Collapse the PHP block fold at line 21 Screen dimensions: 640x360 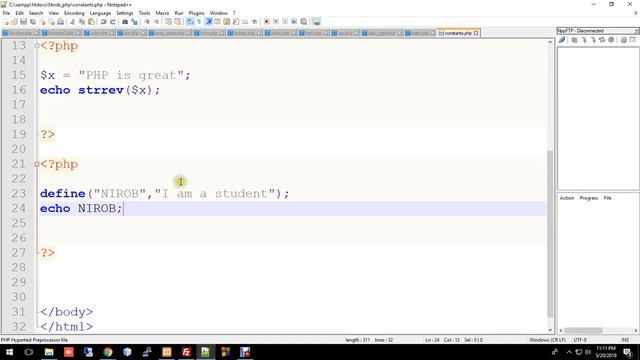pyautogui.click(x=37, y=164)
